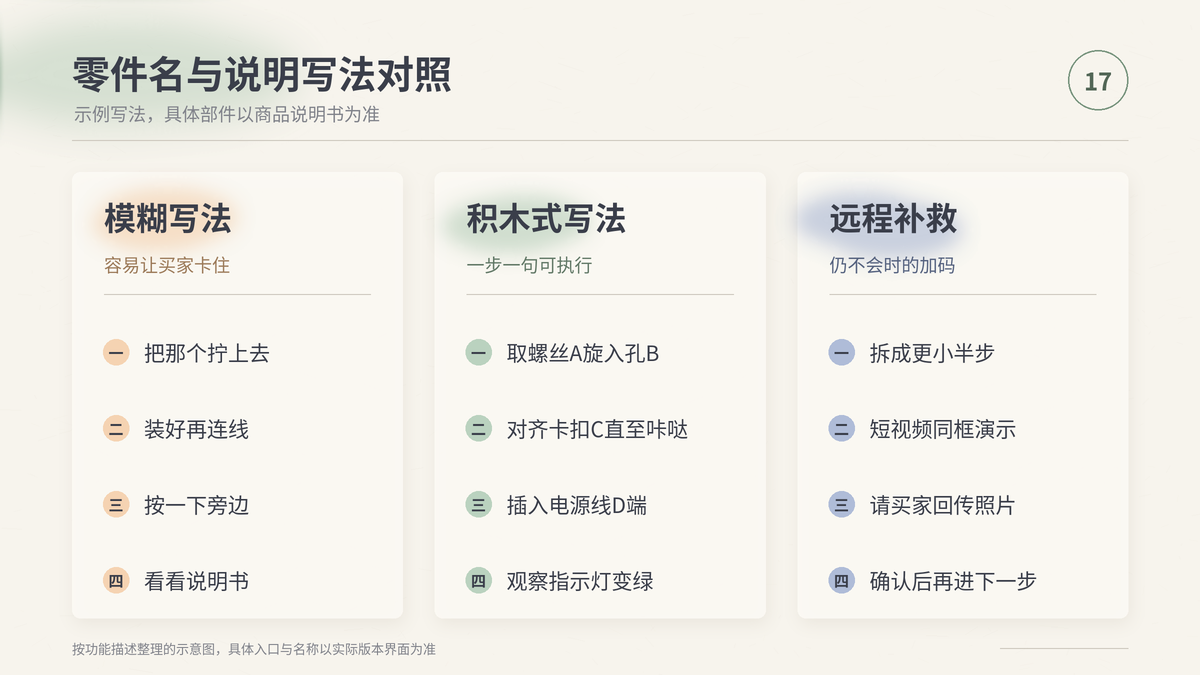The width and height of the screenshot is (1200, 675).
Task: Click the blue step-two bullet beside 短视频同框演示
Action: [x=842, y=429]
